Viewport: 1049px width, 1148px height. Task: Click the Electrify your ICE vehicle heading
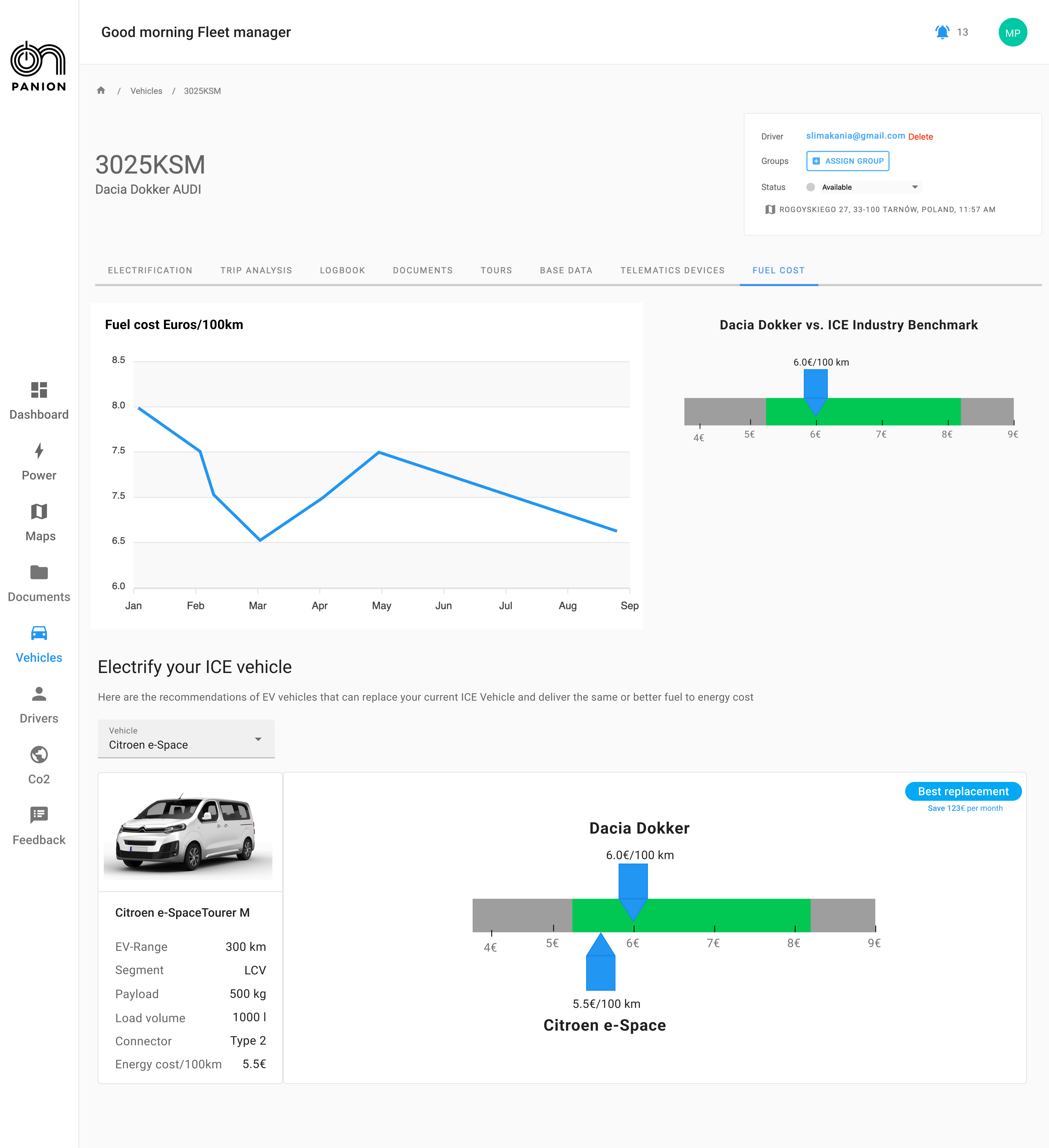click(194, 667)
